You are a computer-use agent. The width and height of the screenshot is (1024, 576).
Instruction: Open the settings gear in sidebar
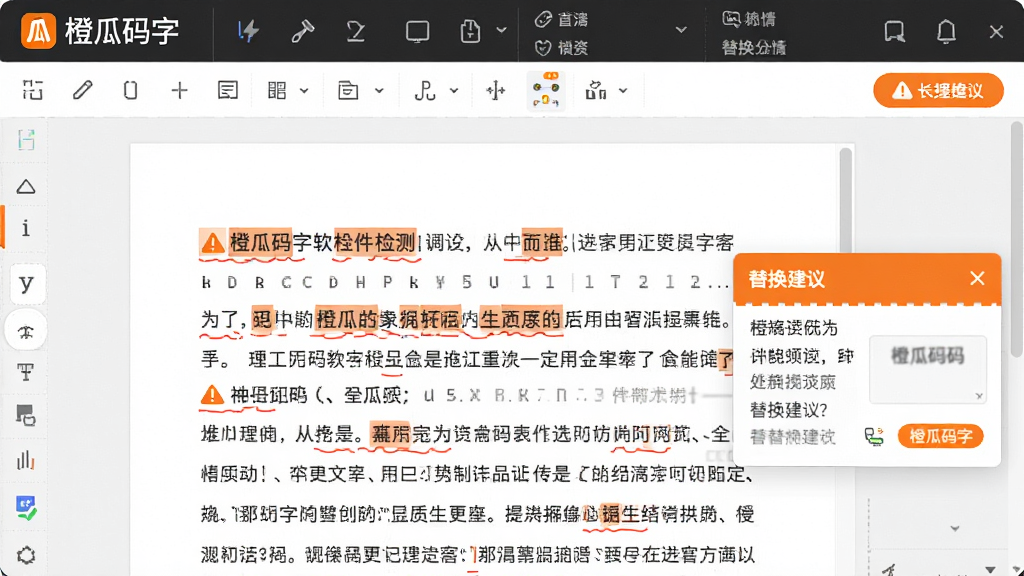click(x=26, y=555)
